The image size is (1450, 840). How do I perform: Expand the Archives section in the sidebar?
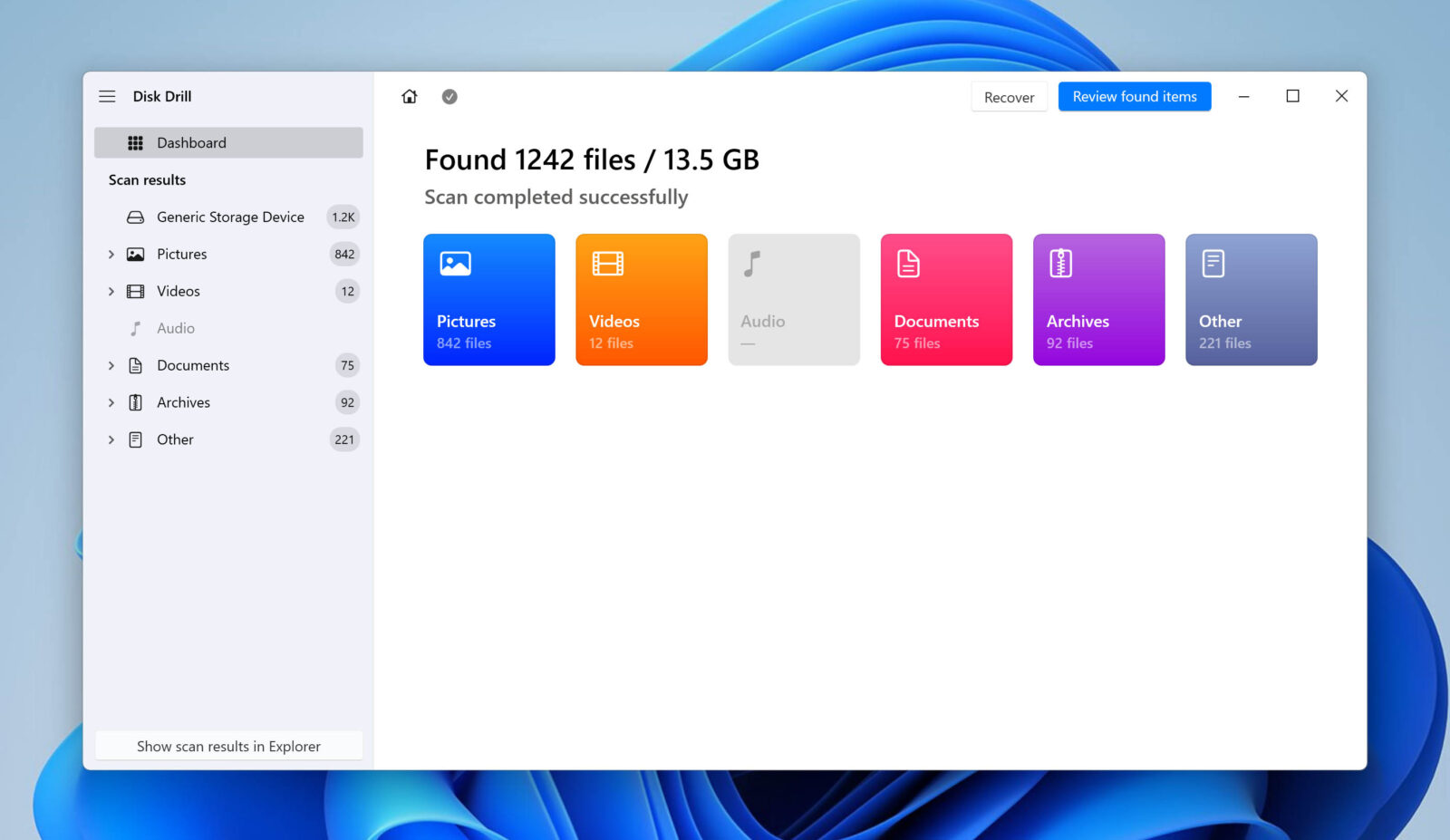[x=111, y=402]
